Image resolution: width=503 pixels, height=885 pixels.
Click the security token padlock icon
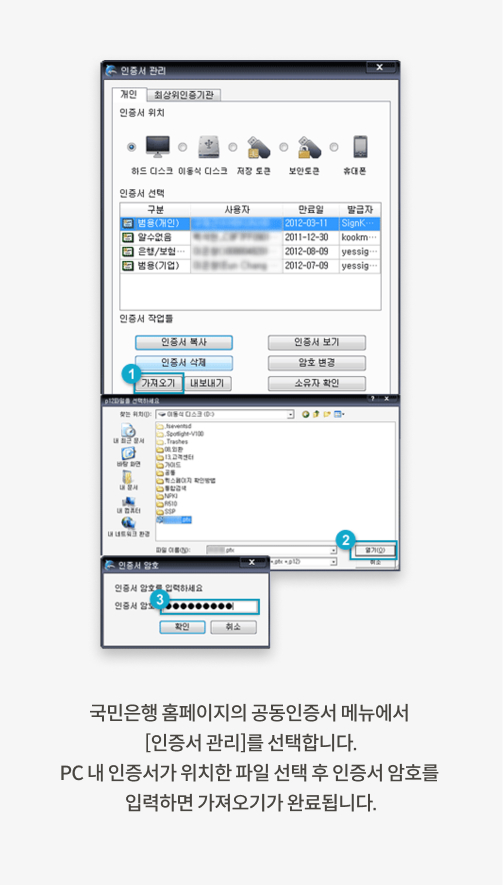pyautogui.click(x=308, y=147)
